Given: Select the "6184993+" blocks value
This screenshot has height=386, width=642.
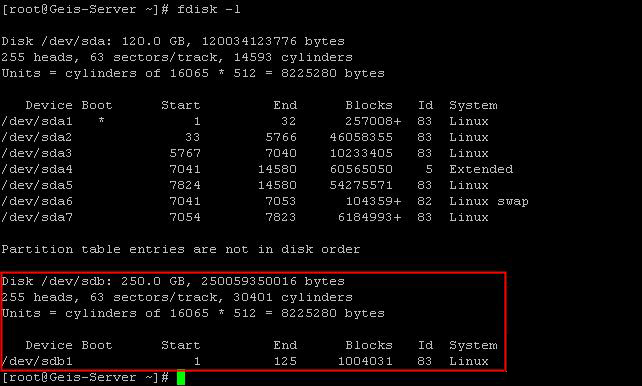Looking at the screenshot, I should pyautogui.click(x=369, y=217).
